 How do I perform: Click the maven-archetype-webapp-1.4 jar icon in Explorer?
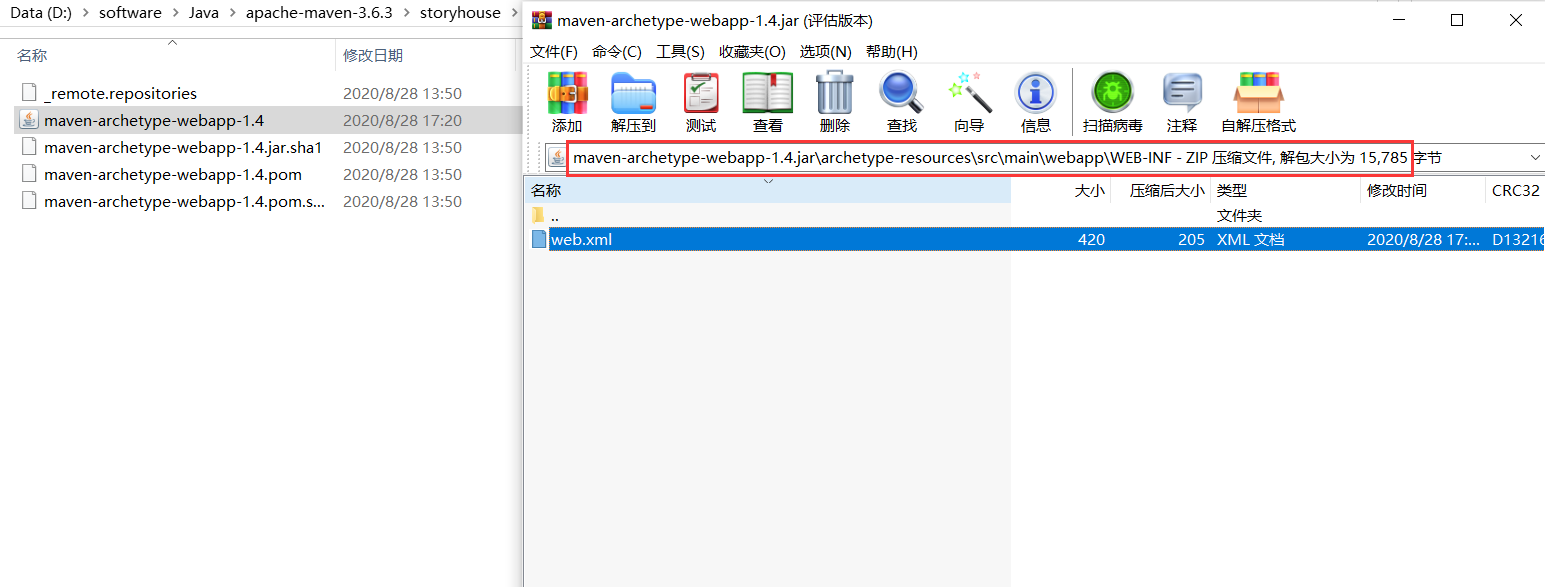click(x=29, y=120)
